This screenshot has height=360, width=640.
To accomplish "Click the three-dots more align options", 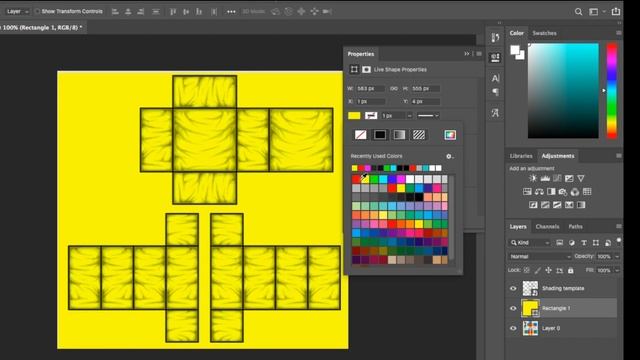I will (231, 12).
